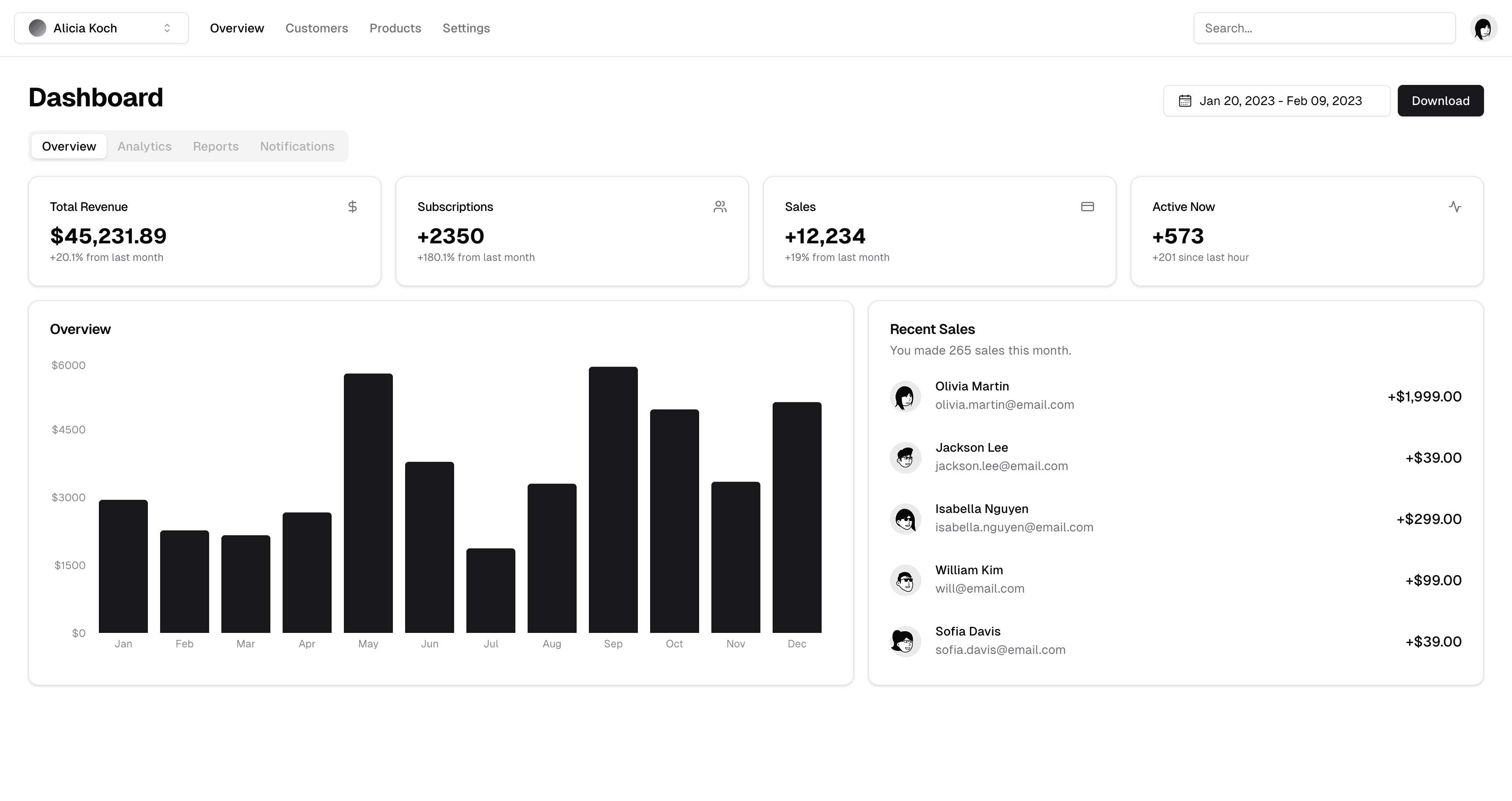Click the activity icon on Active Now card

(1455, 206)
